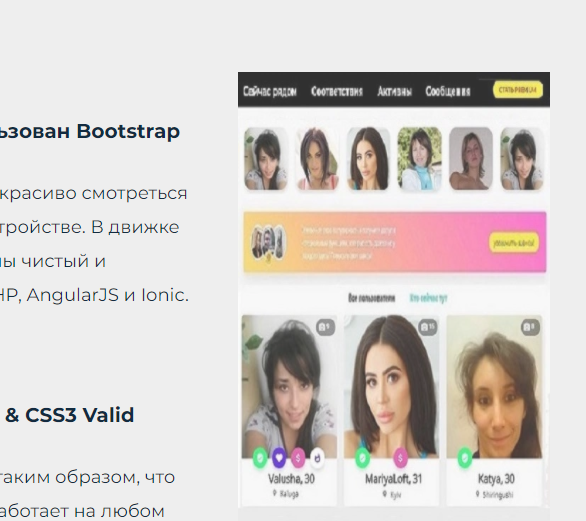Click green verified badge on Valusha's card
Image resolution: width=586 pixels, height=521 pixels.
pos(260,457)
